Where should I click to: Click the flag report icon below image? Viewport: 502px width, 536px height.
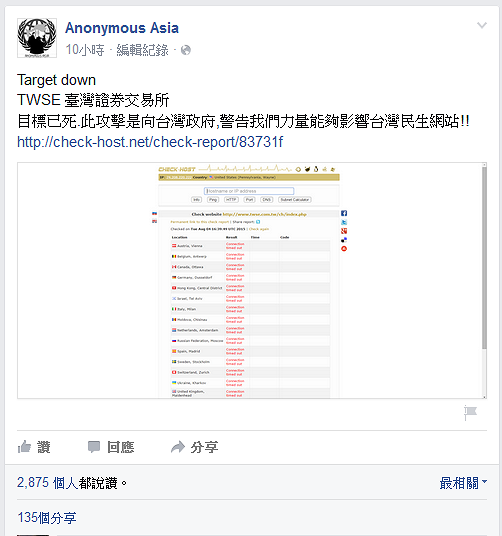470,412
